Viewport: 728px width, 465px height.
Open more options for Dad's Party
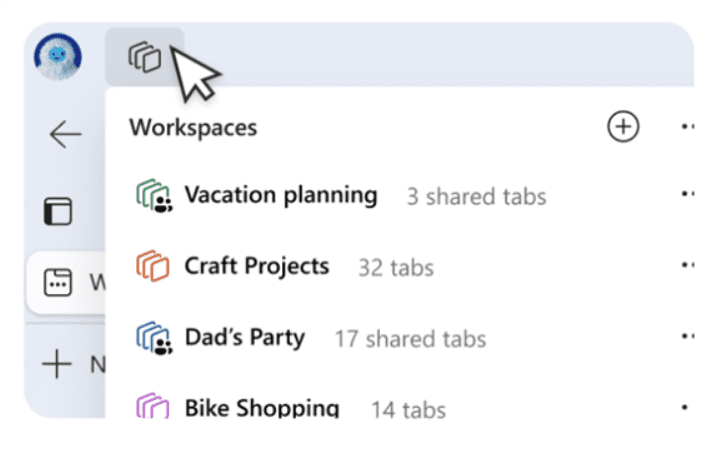[687, 337]
